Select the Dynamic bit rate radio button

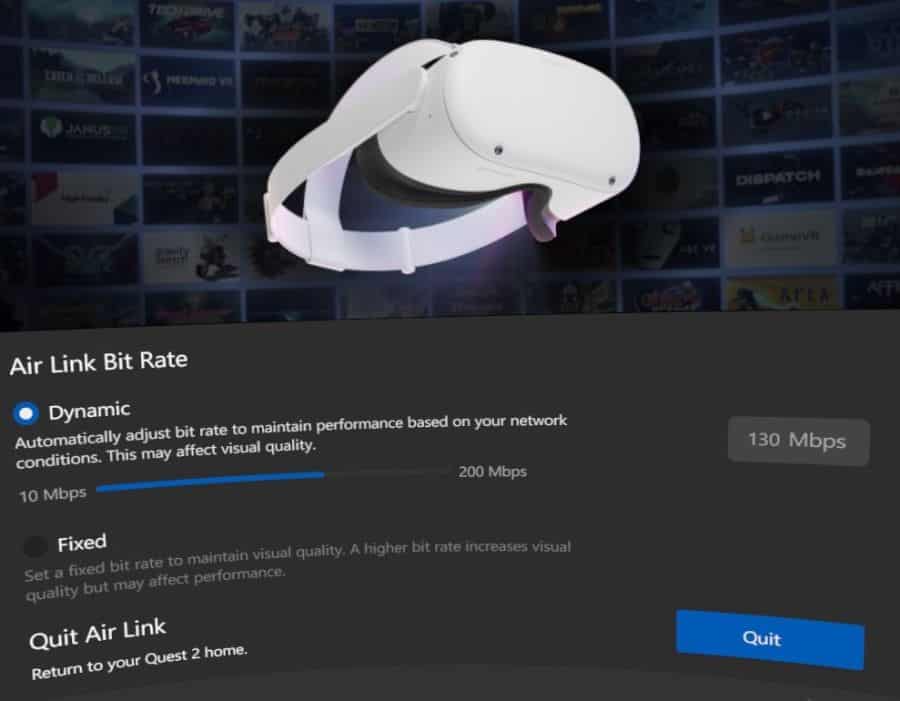tap(26, 413)
